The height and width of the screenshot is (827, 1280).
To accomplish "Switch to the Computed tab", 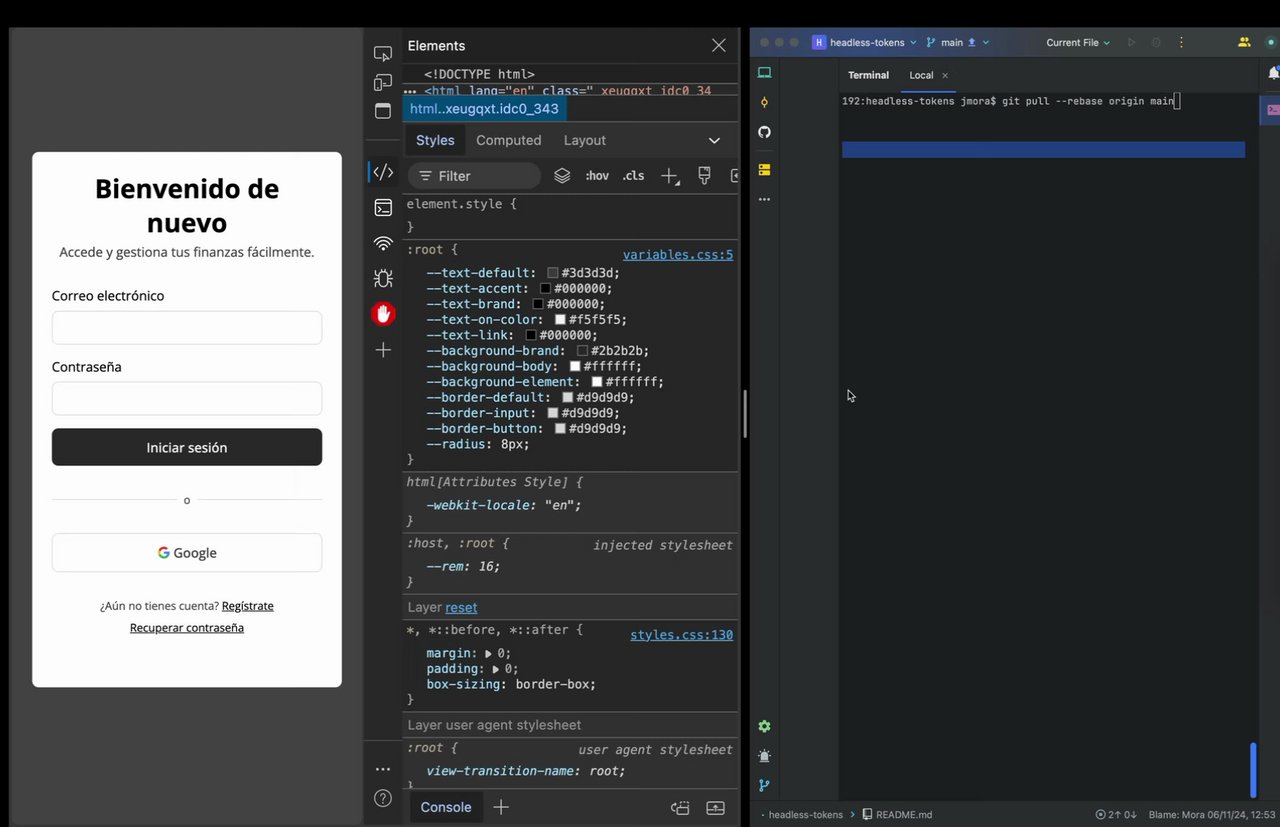I will [x=508, y=140].
